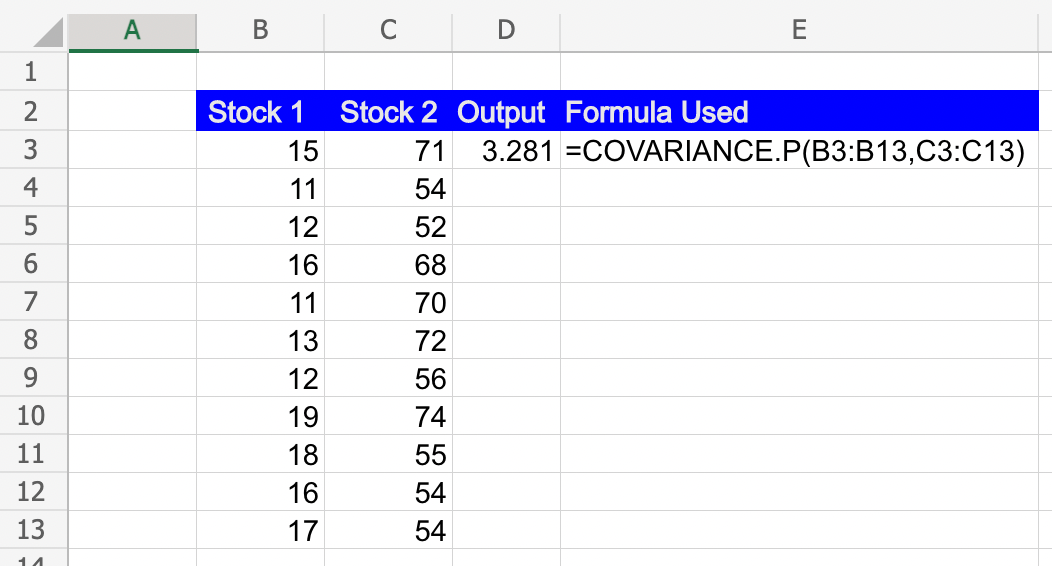Select cell C7 containing 70

pos(388,302)
